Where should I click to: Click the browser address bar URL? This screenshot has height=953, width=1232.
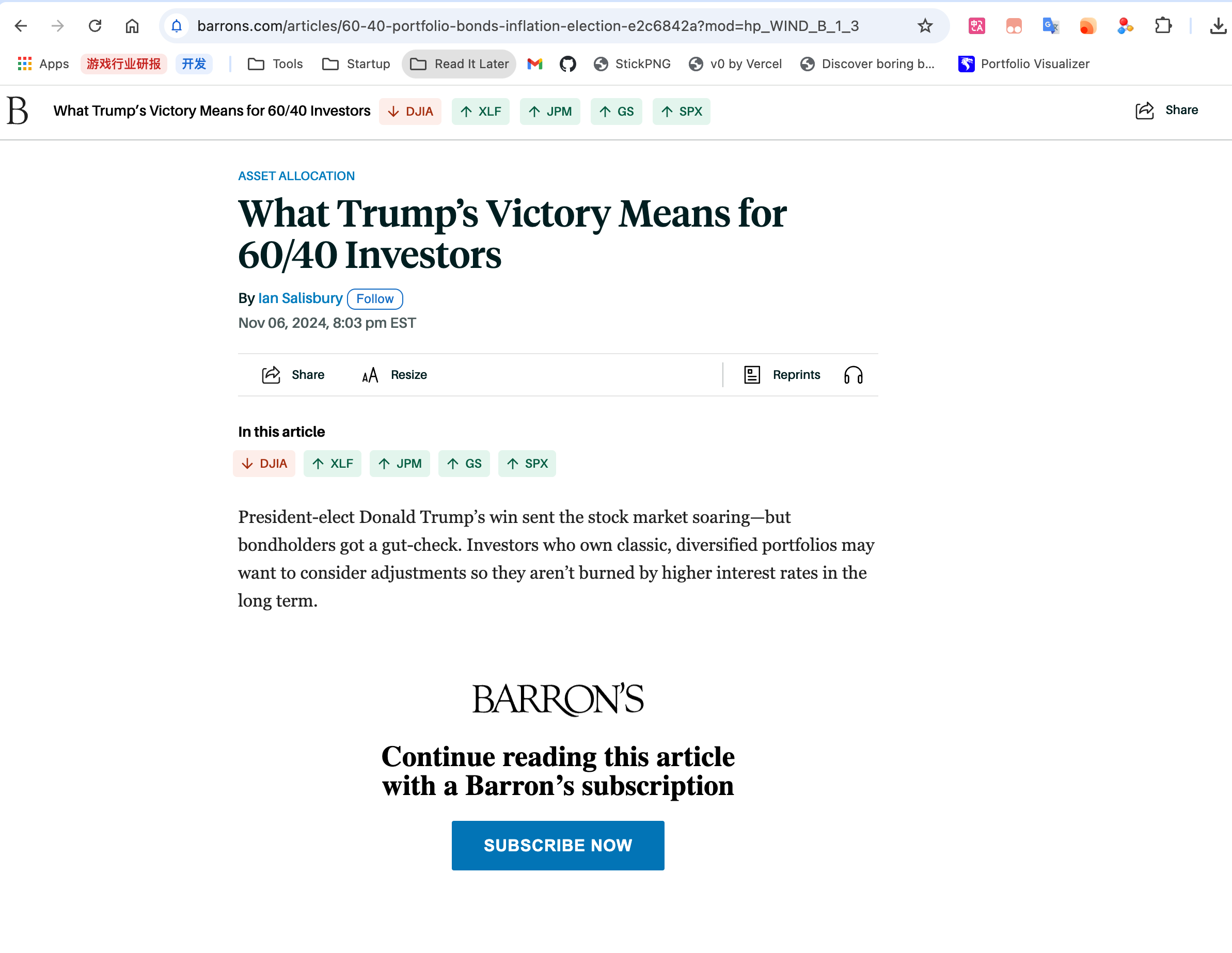[527, 26]
